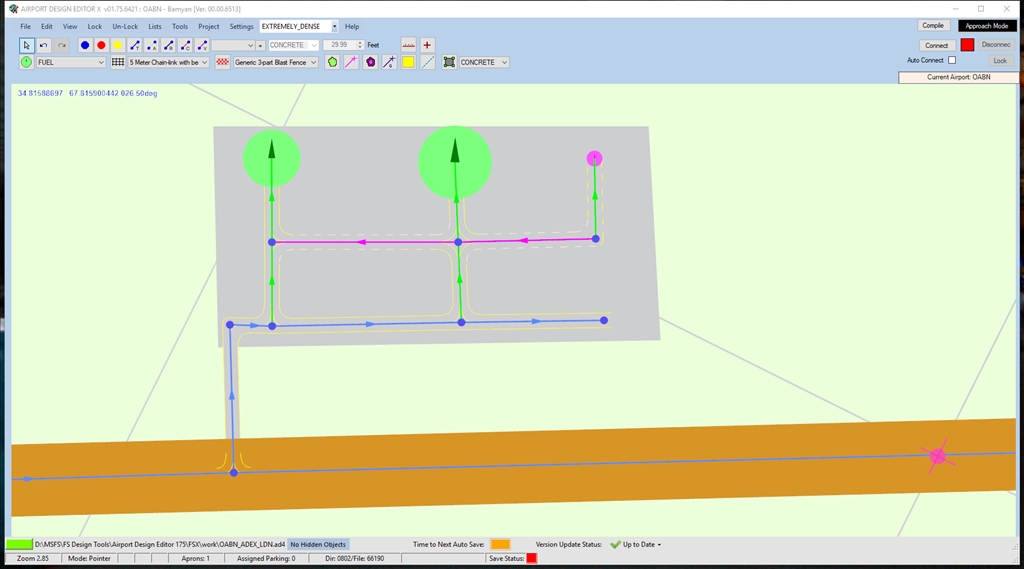Open the FUEL dropdown
The image size is (1024, 569).
[x=71, y=62]
